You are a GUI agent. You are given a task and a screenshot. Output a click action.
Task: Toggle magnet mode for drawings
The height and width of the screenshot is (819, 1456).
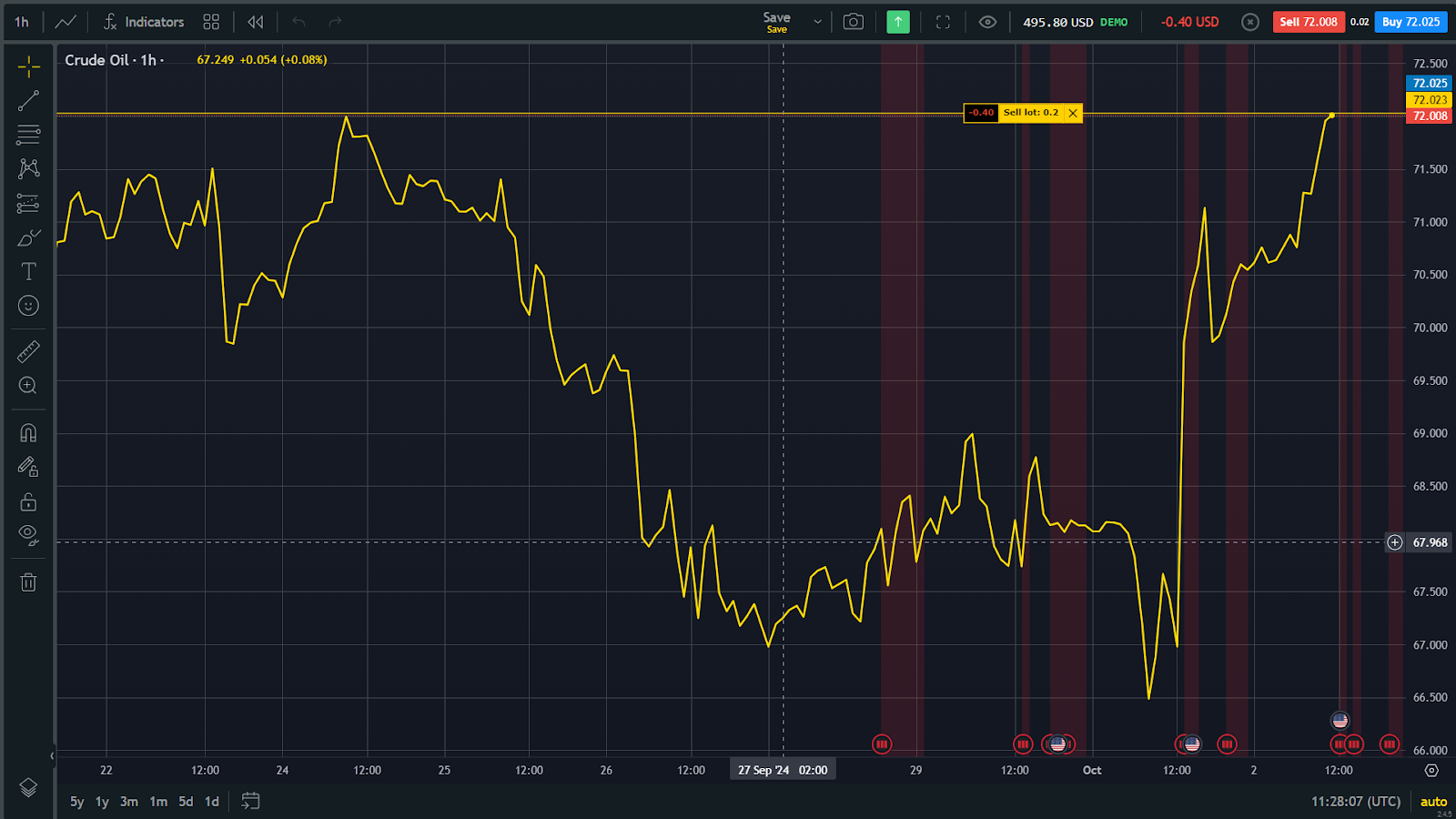(x=28, y=433)
